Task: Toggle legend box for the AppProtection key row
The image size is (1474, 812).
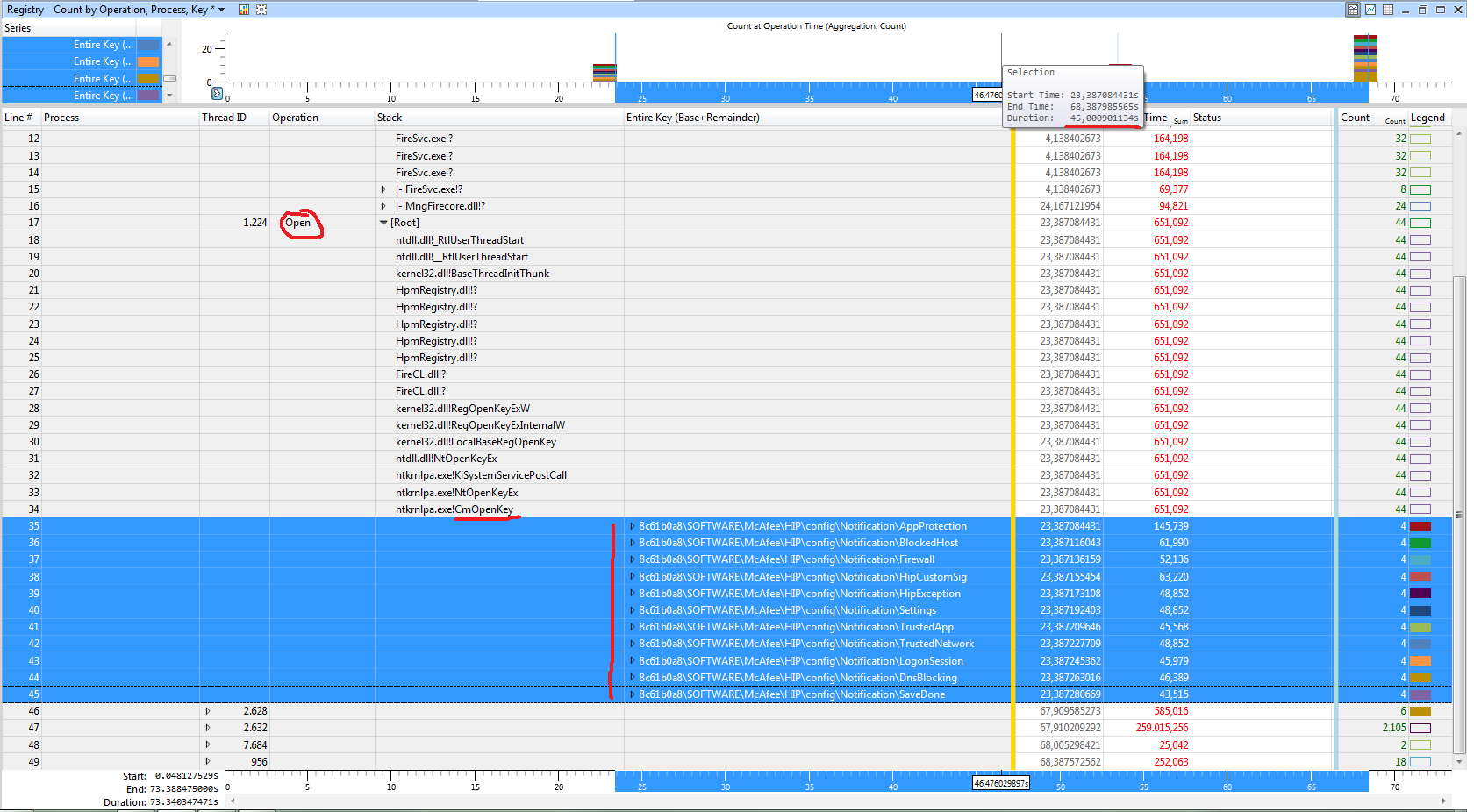Action: [x=1420, y=526]
